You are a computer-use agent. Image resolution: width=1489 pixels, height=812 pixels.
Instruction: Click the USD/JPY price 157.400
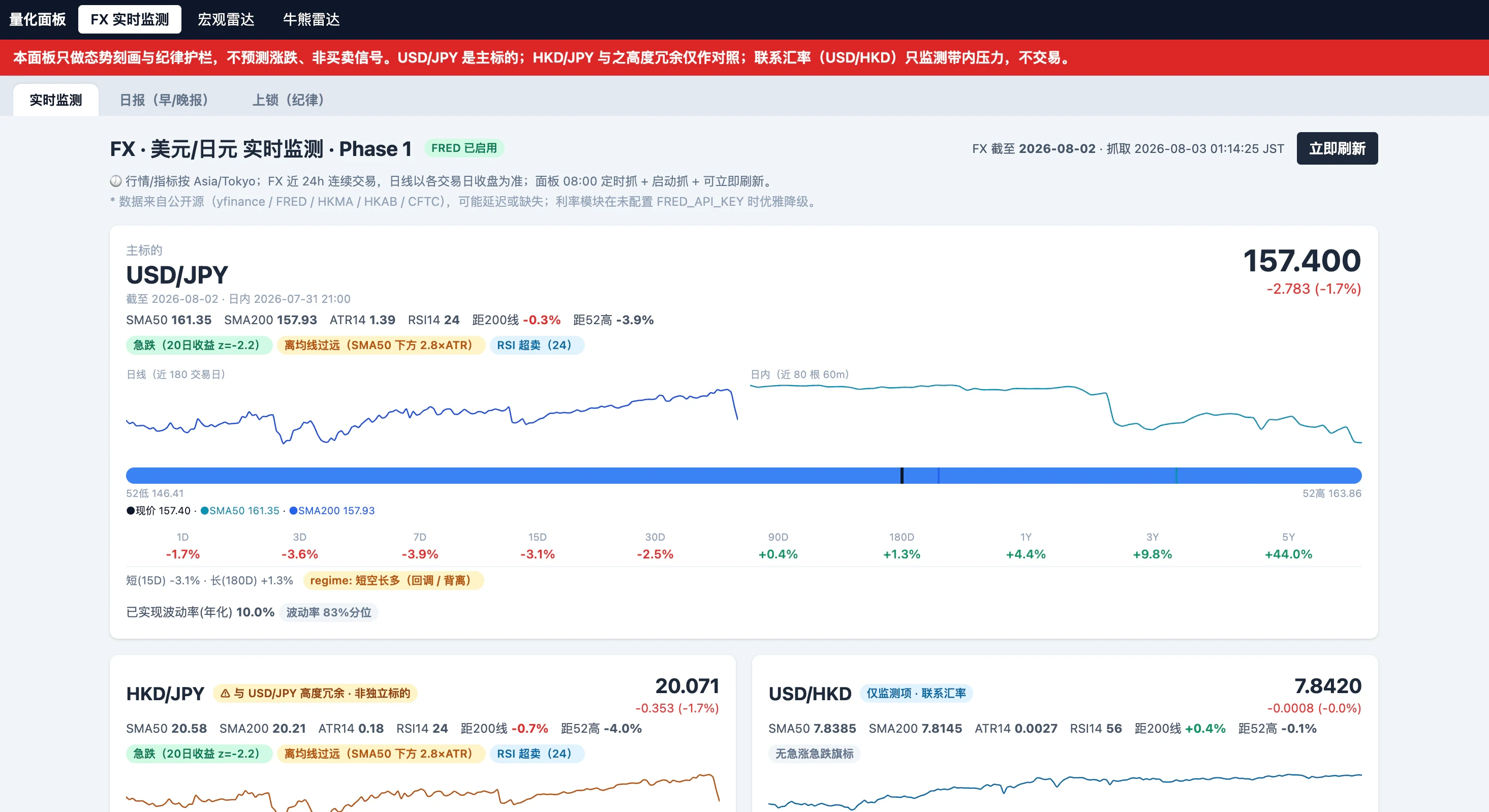point(1301,261)
